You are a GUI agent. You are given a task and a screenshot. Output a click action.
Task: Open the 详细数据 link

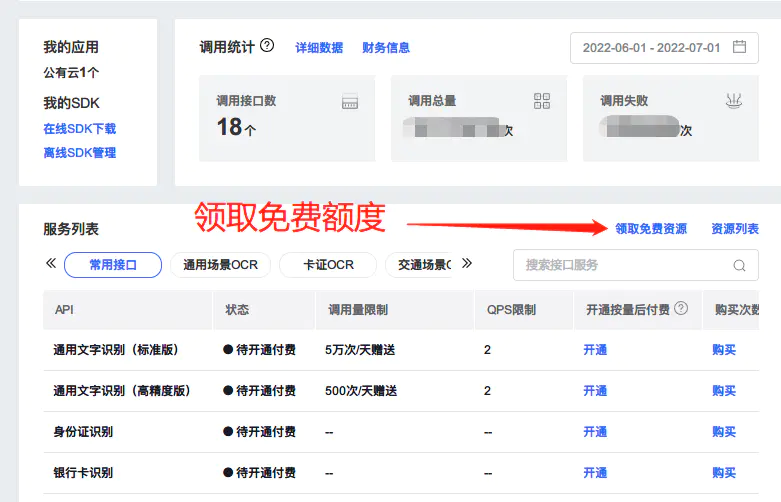click(x=319, y=47)
